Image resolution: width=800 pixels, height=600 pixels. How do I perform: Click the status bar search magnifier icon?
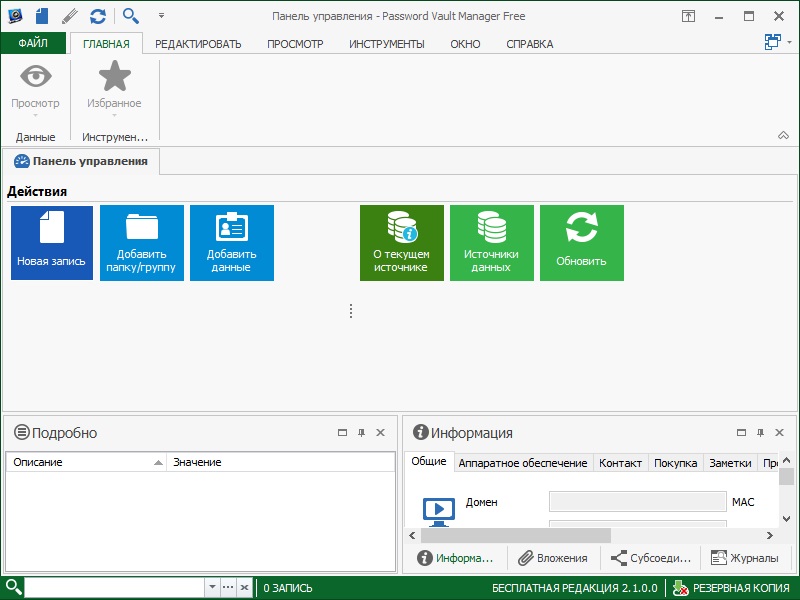tap(13, 587)
